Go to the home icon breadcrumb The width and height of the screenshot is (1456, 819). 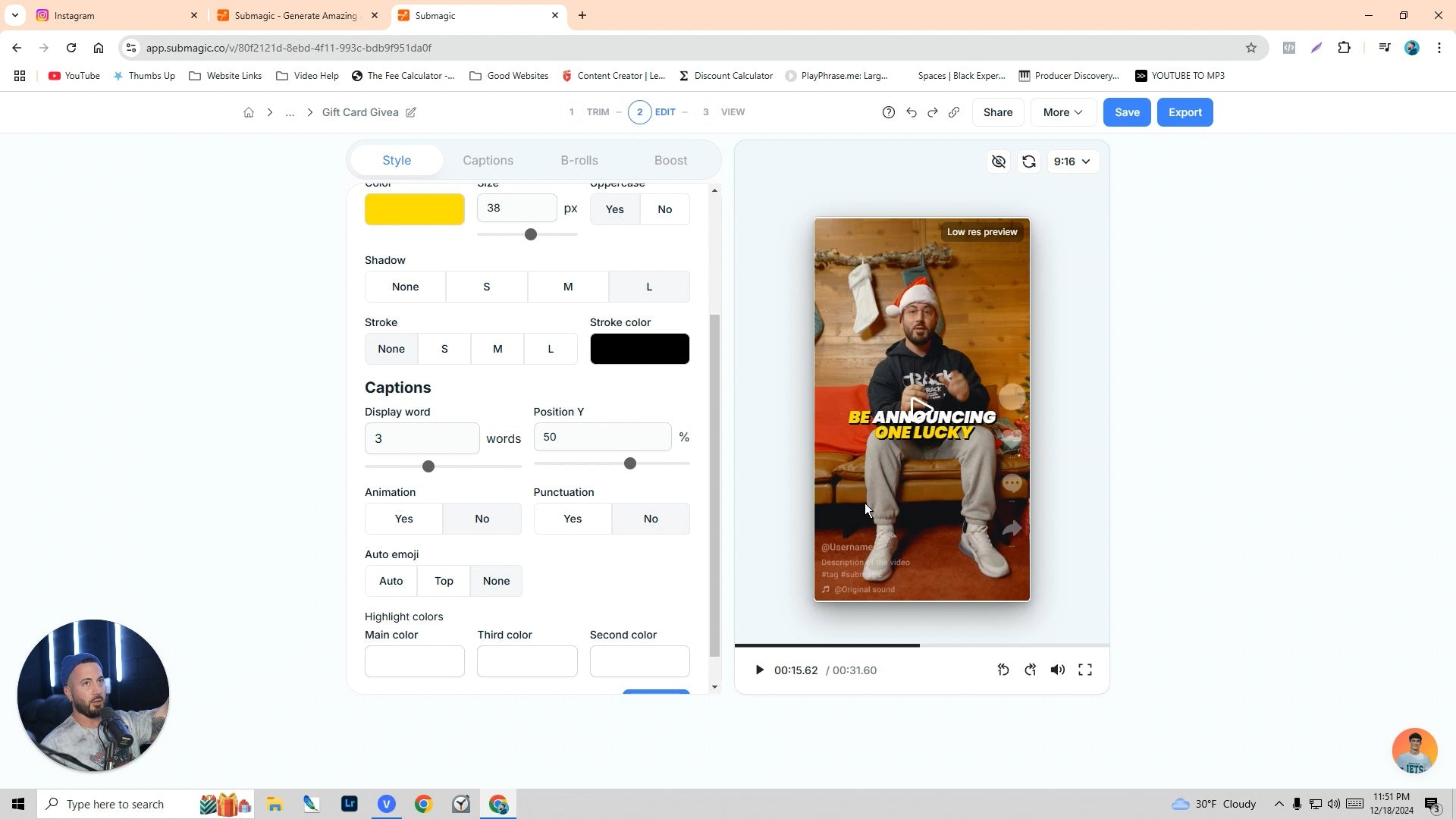[248, 112]
